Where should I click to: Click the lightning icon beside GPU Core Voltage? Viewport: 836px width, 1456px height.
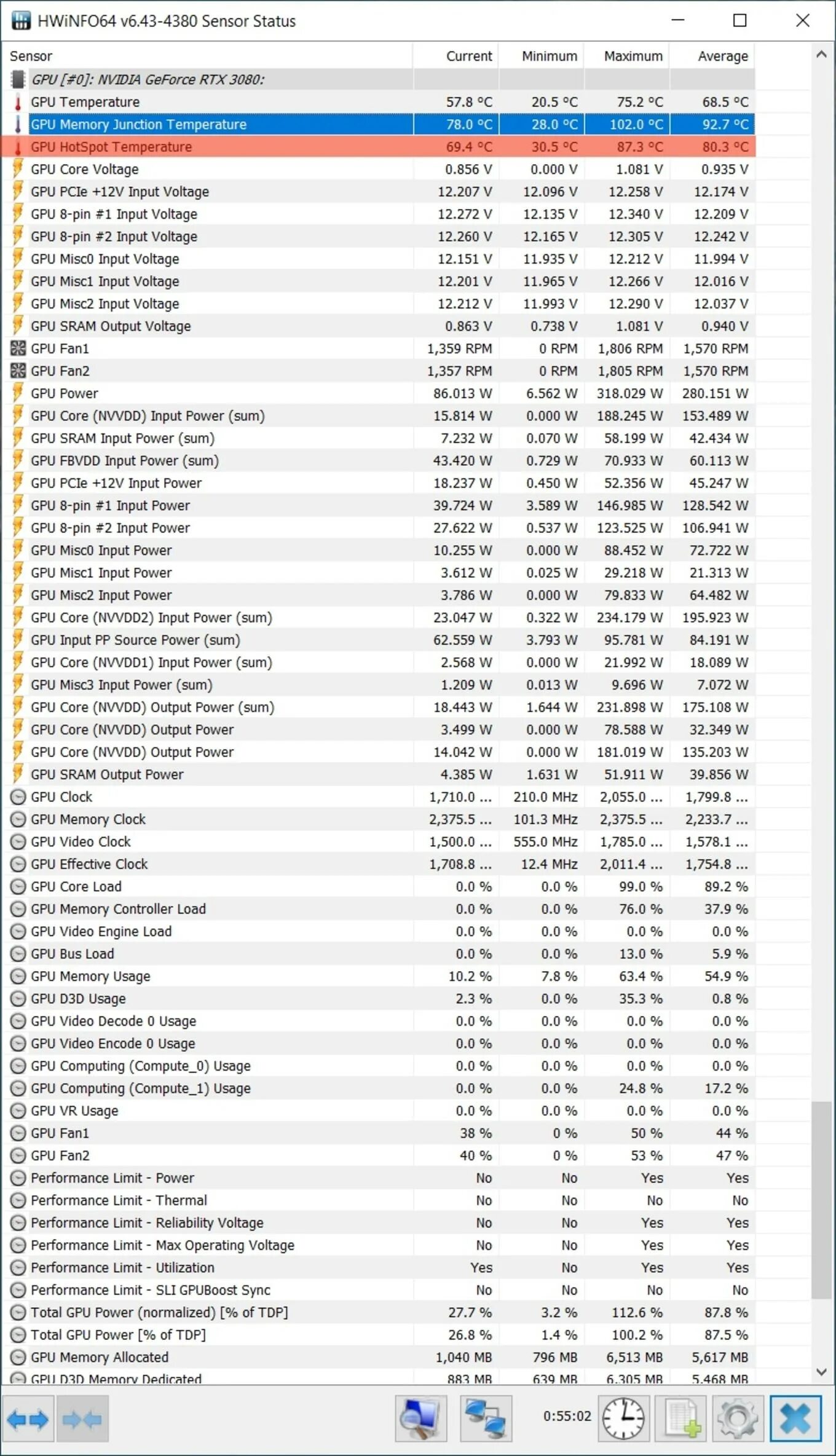(18, 169)
